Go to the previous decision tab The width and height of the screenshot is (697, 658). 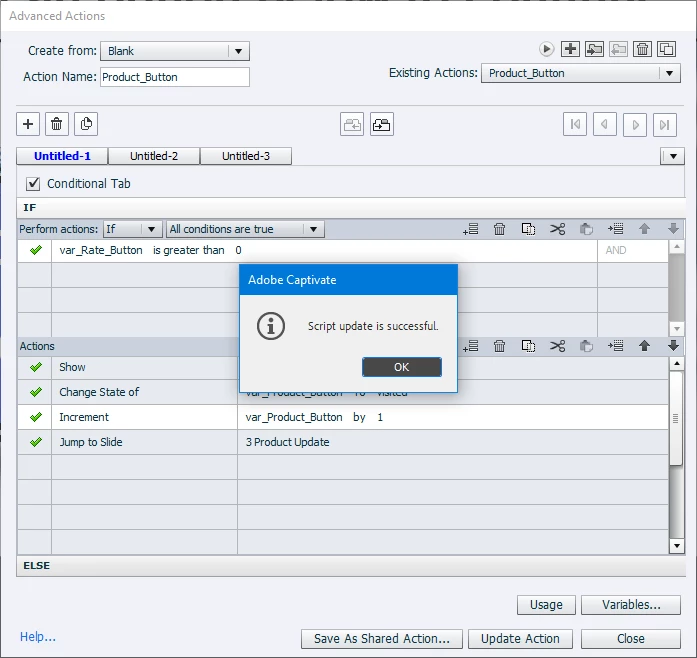pos(605,124)
